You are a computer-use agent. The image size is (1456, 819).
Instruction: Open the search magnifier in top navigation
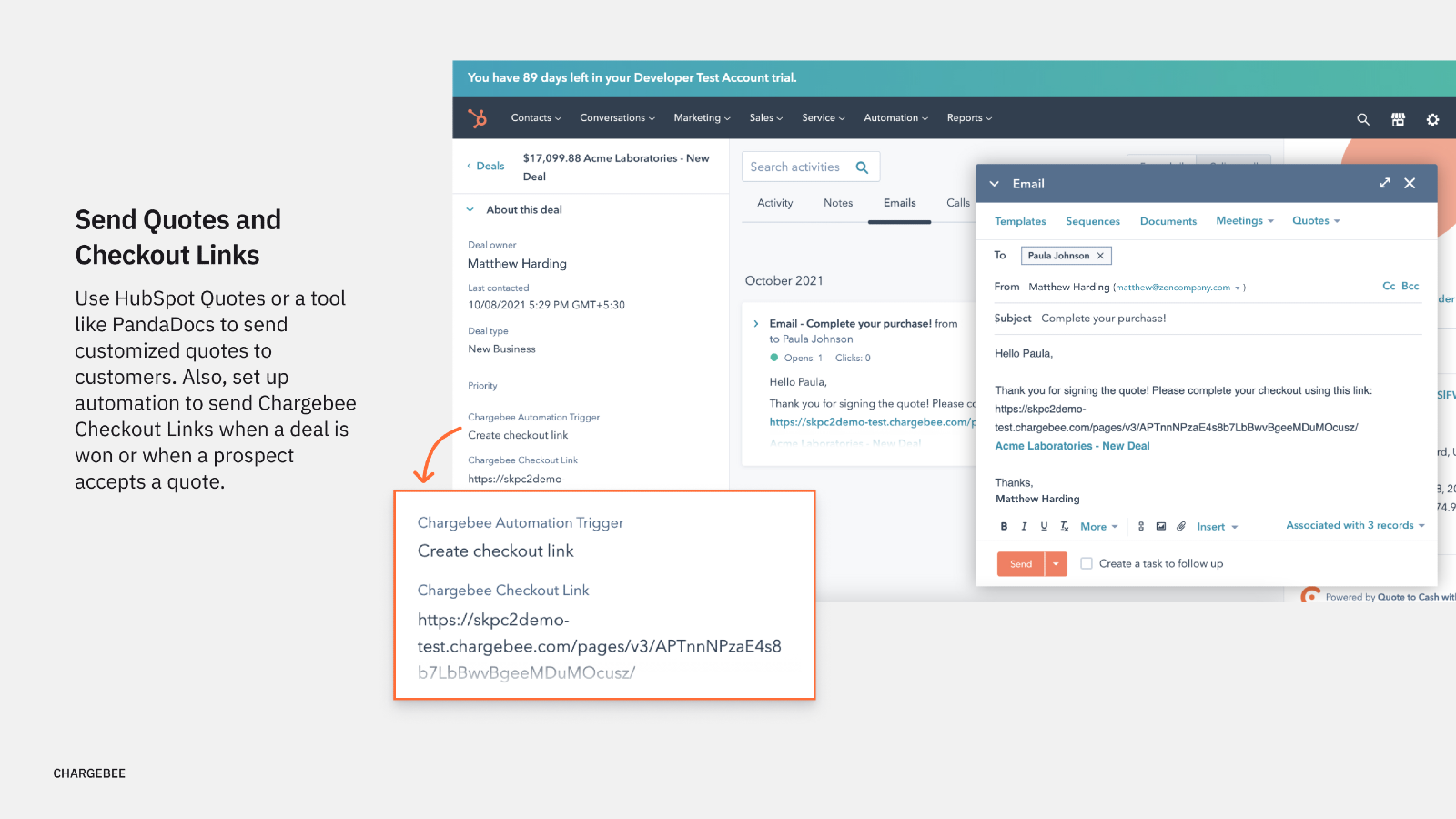click(1362, 119)
